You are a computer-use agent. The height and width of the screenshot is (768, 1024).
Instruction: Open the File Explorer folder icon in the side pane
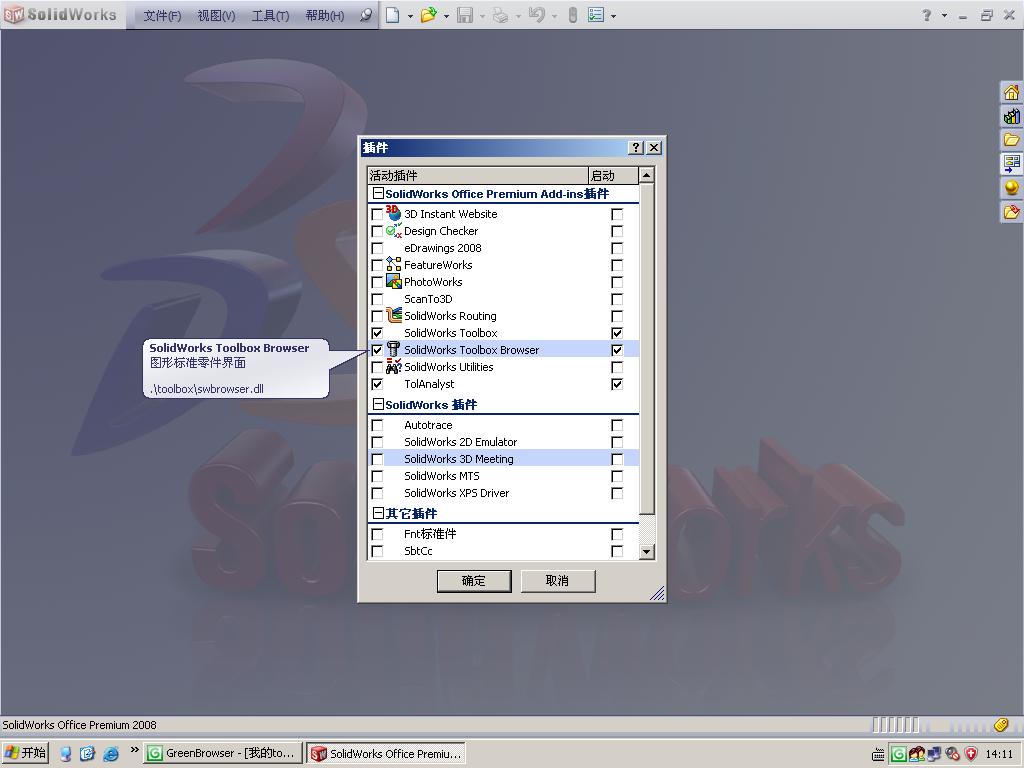click(x=1012, y=140)
